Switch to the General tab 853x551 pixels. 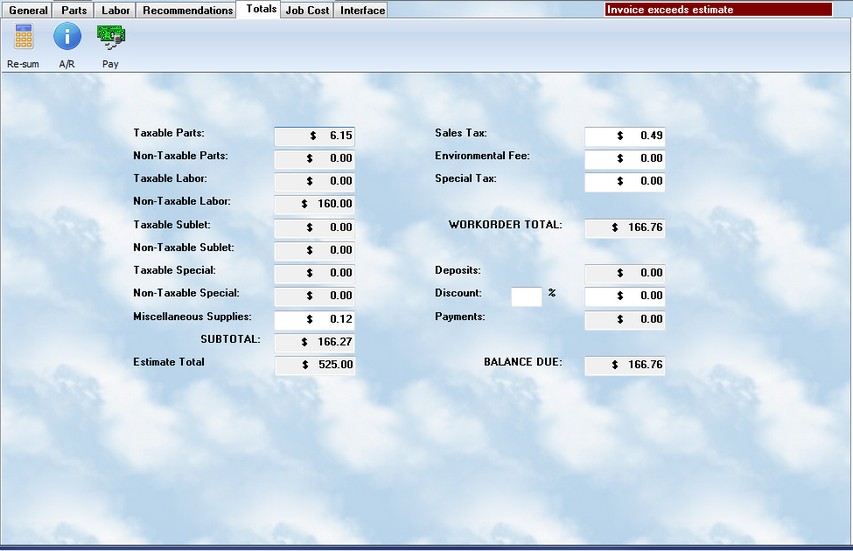tap(28, 10)
